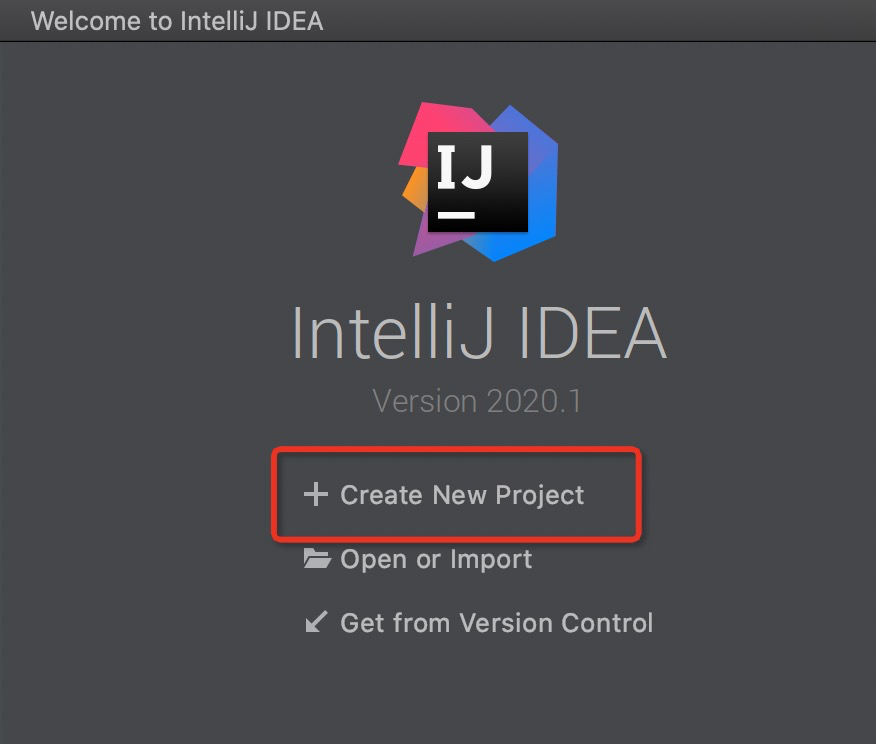Click the Welcome to IntelliJ IDEA window title

(177, 21)
